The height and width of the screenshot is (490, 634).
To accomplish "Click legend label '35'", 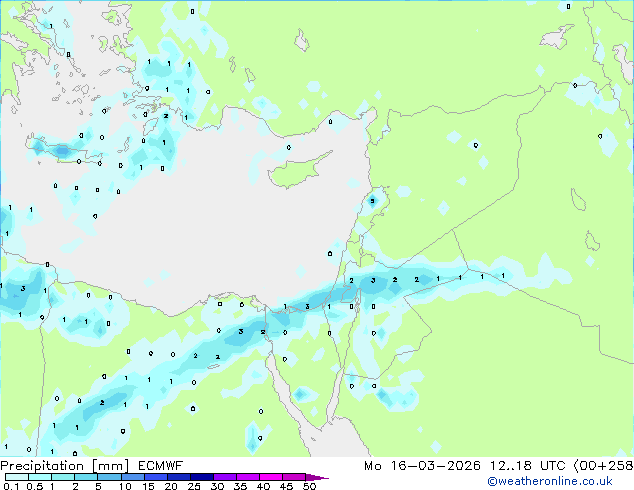I will [x=240, y=486].
